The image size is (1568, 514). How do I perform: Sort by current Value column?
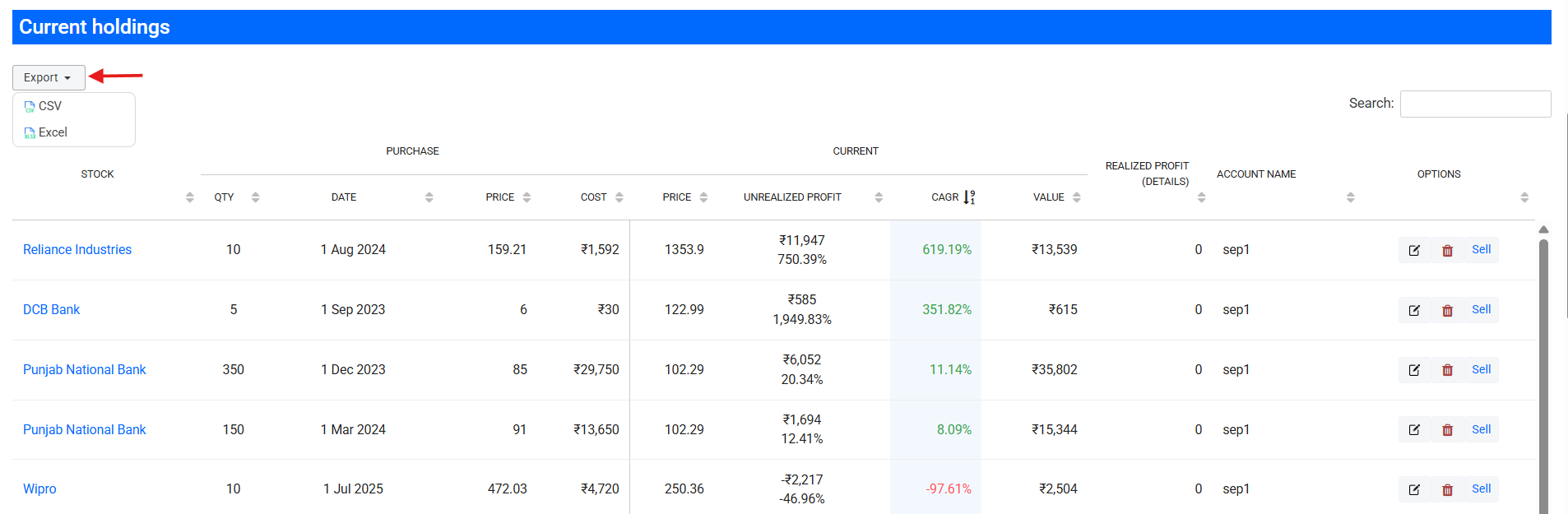click(1077, 197)
